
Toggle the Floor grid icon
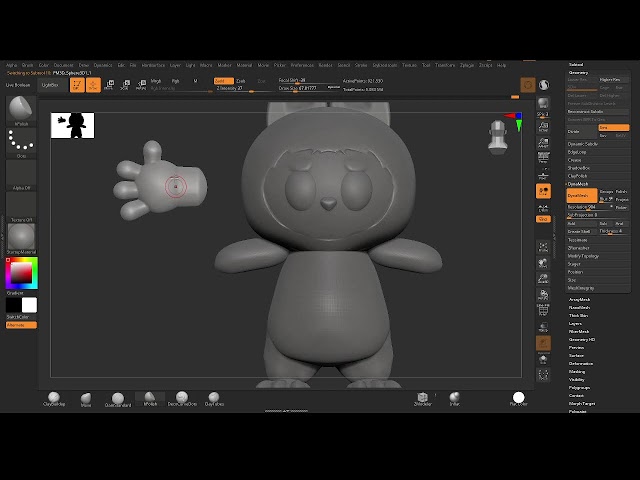[543, 174]
